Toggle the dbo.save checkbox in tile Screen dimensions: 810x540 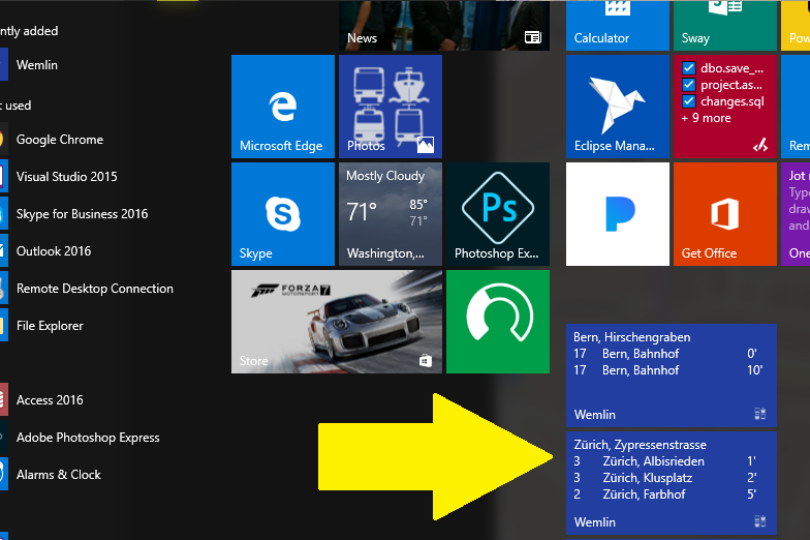tap(689, 69)
